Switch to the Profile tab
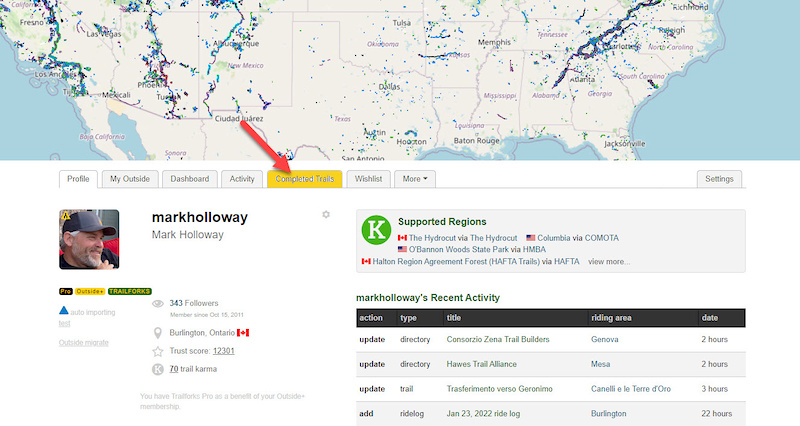Image resolution: width=800 pixels, height=426 pixels. coord(78,179)
